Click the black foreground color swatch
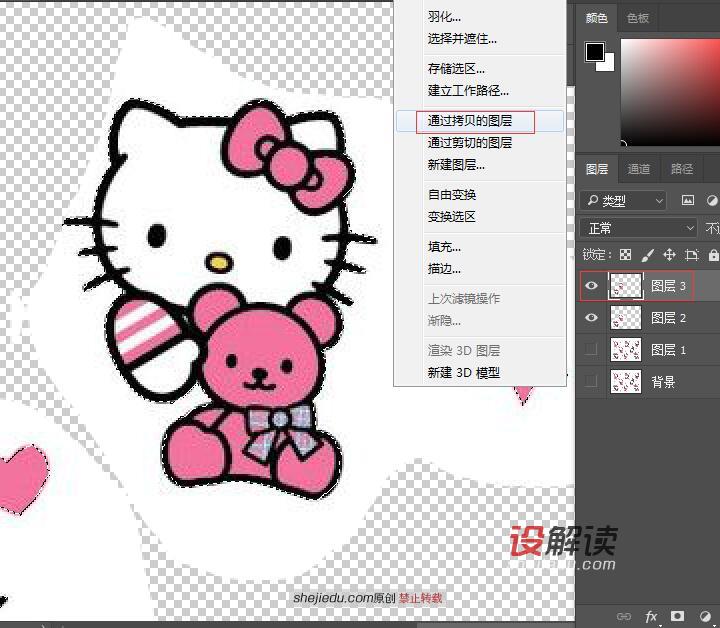The width and height of the screenshot is (720, 628). 594,51
